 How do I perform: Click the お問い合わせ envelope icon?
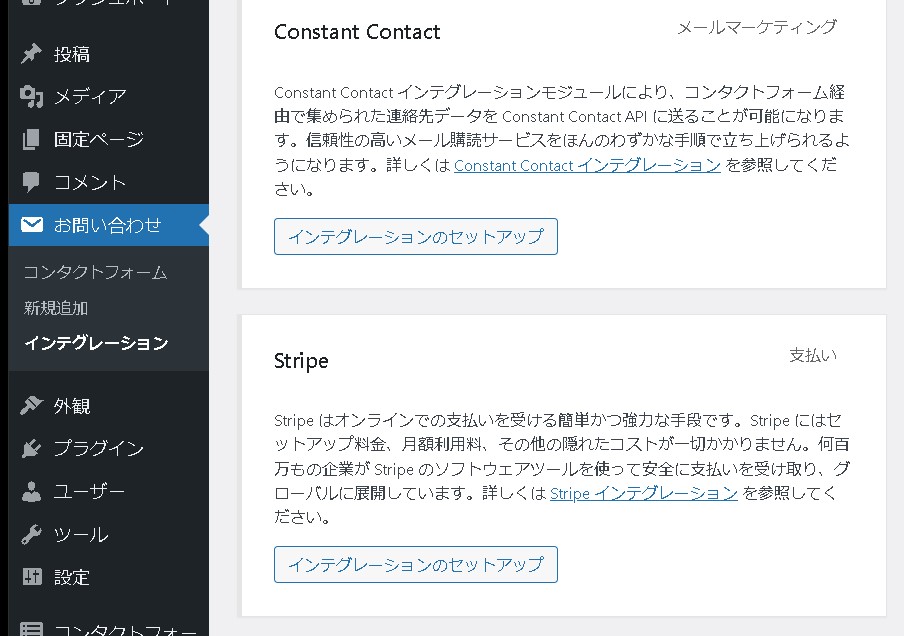[x=32, y=225]
